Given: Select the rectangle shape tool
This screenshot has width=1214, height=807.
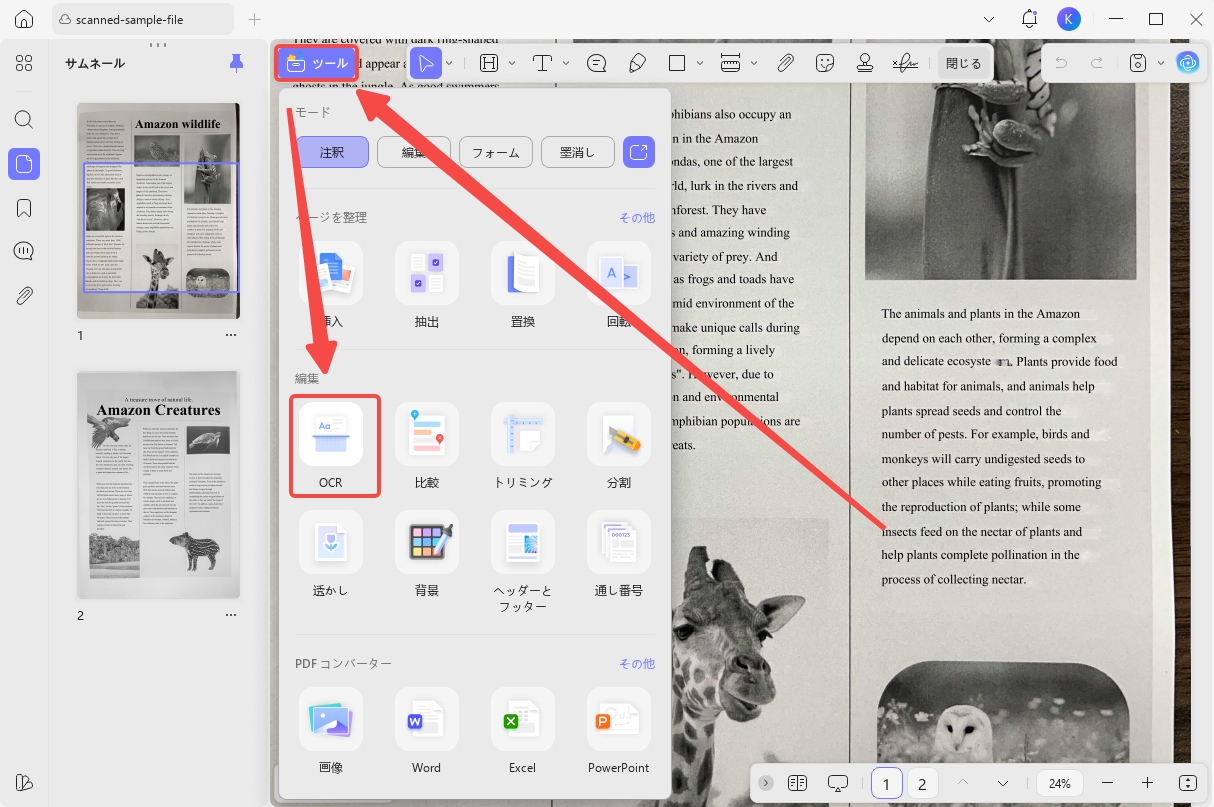Looking at the screenshot, I should tap(677, 63).
